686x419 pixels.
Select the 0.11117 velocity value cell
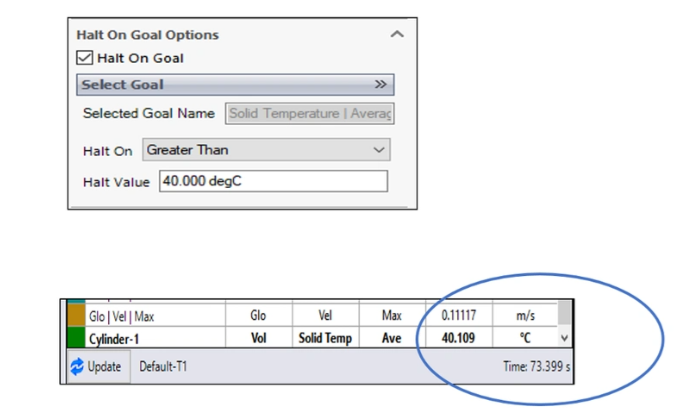pos(459,315)
